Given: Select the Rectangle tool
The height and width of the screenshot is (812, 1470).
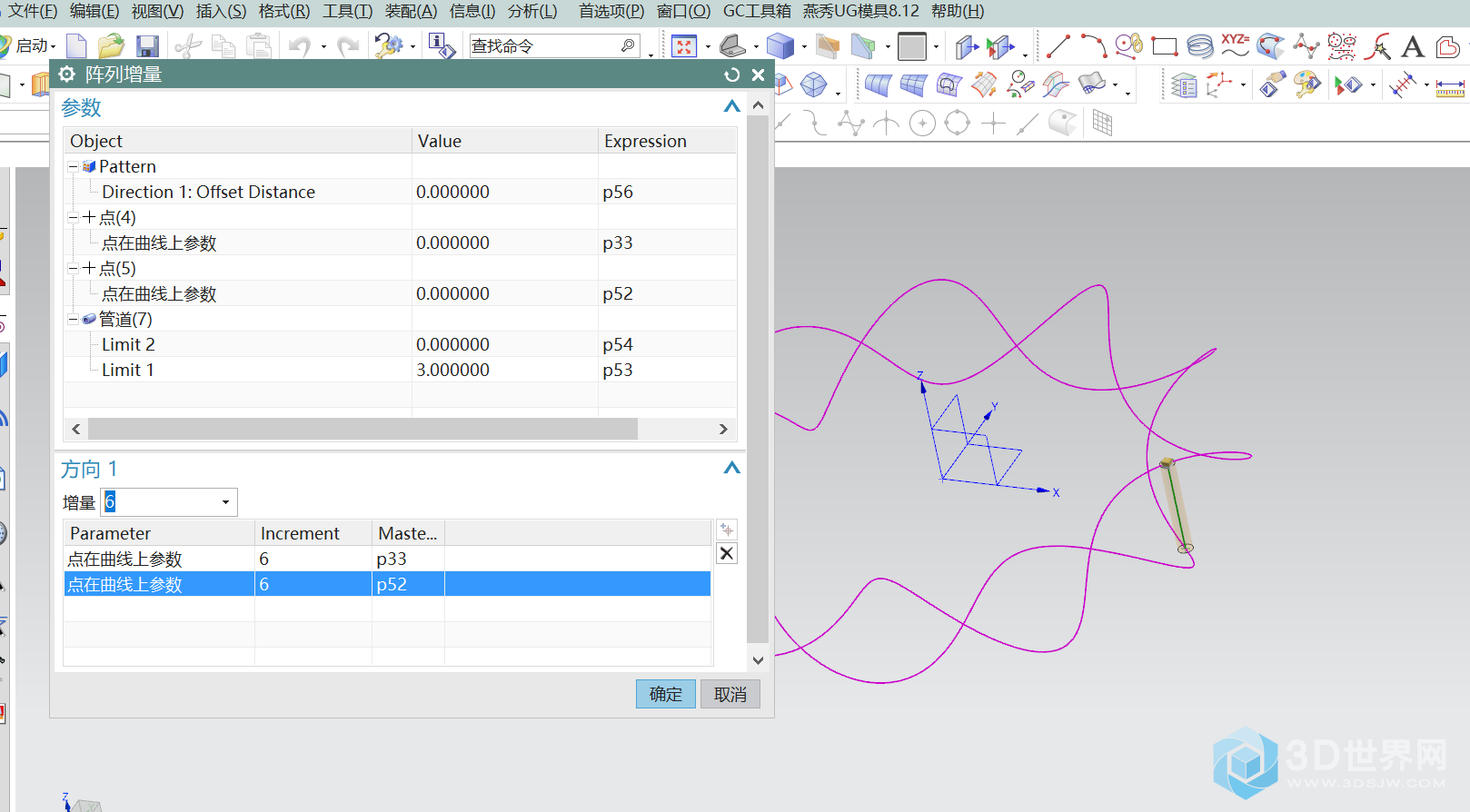Looking at the screenshot, I should (1164, 46).
